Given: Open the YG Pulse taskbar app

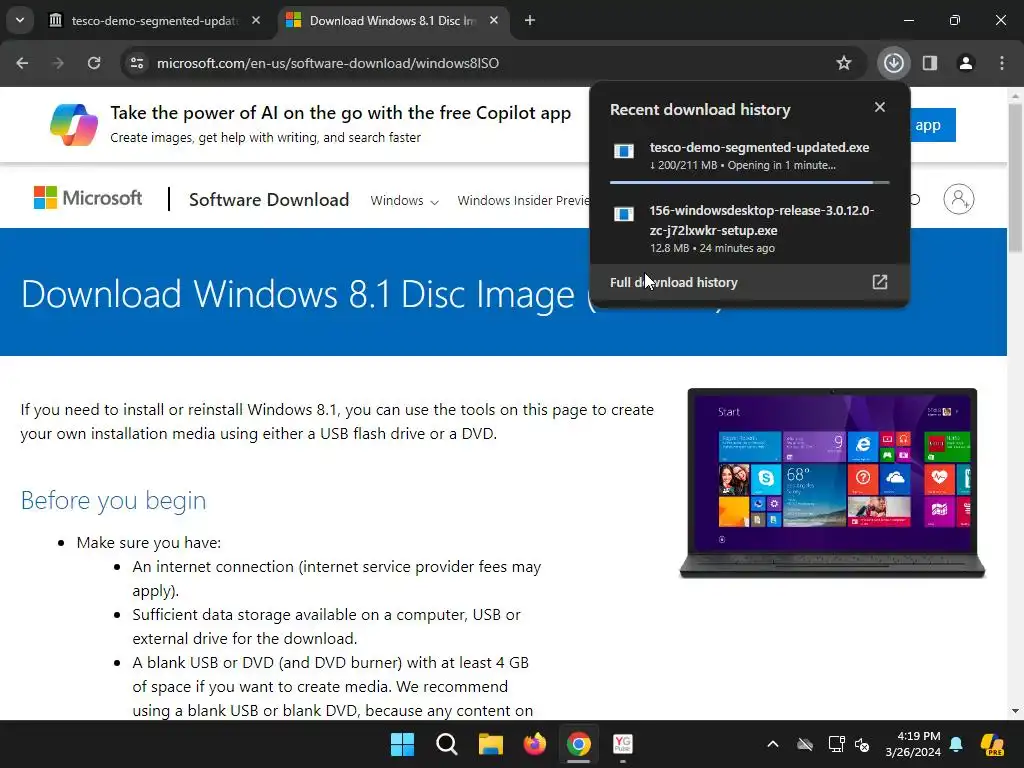Looking at the screenshot, I should (x=623, y=744).
